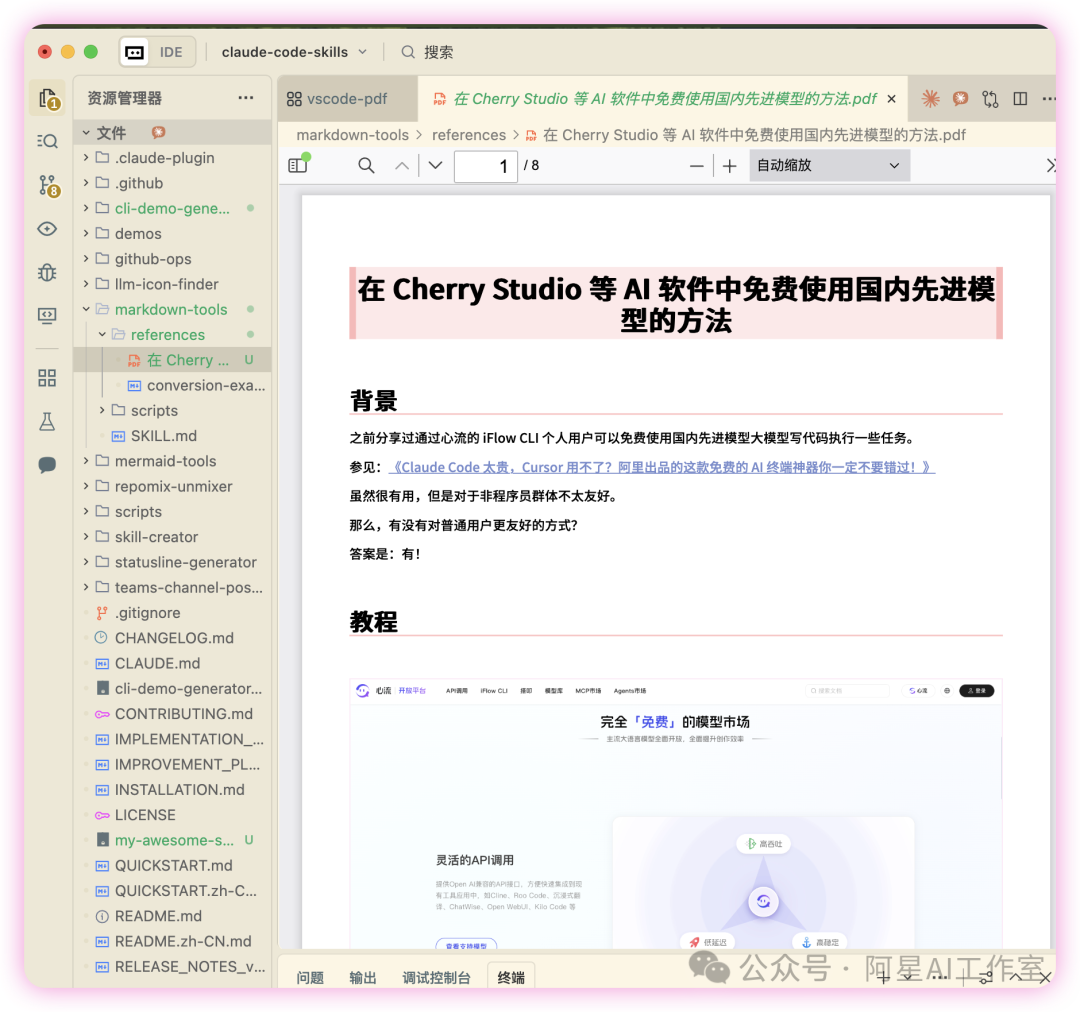Click the Claude spark icon in editor toolbar
This screenshot has height=1012, width=1080.
[931, 99]
